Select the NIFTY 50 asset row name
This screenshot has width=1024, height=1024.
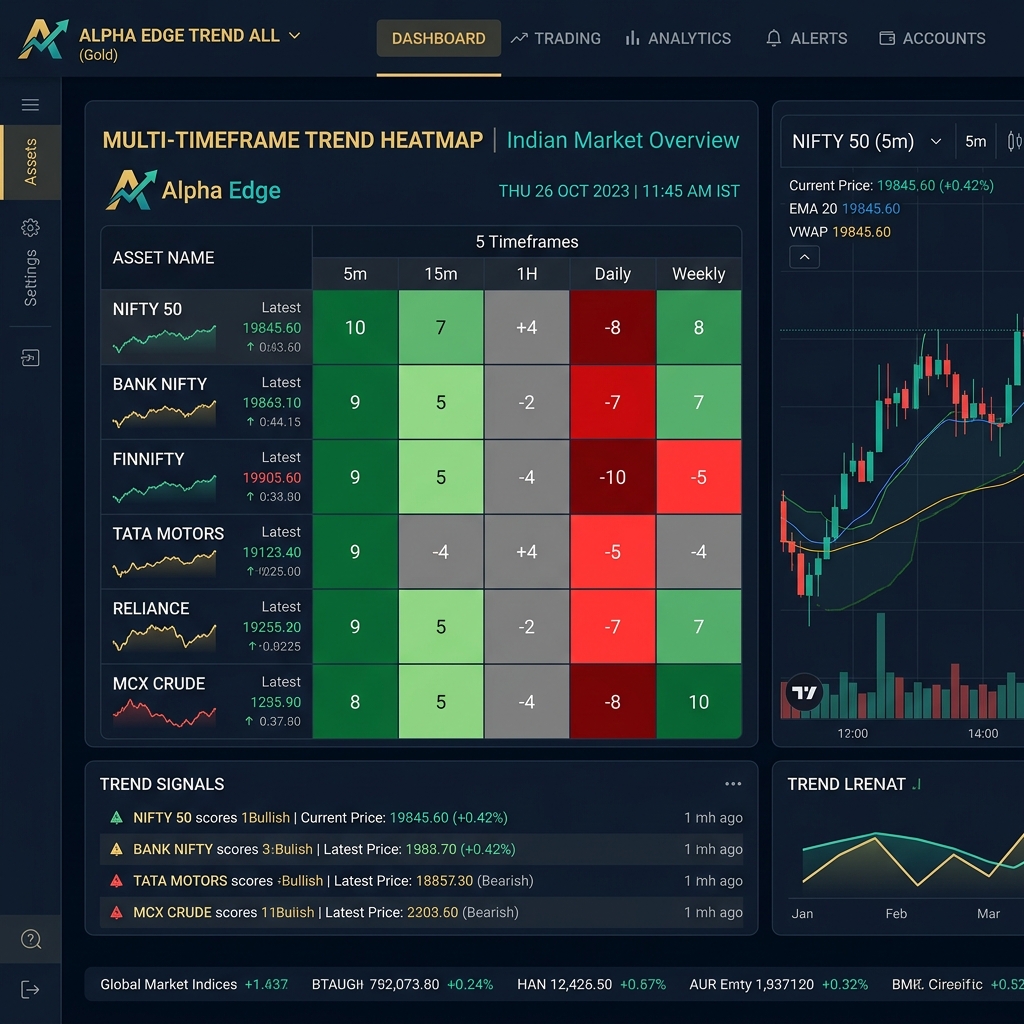pyautogui.click(x=147, y=309)
